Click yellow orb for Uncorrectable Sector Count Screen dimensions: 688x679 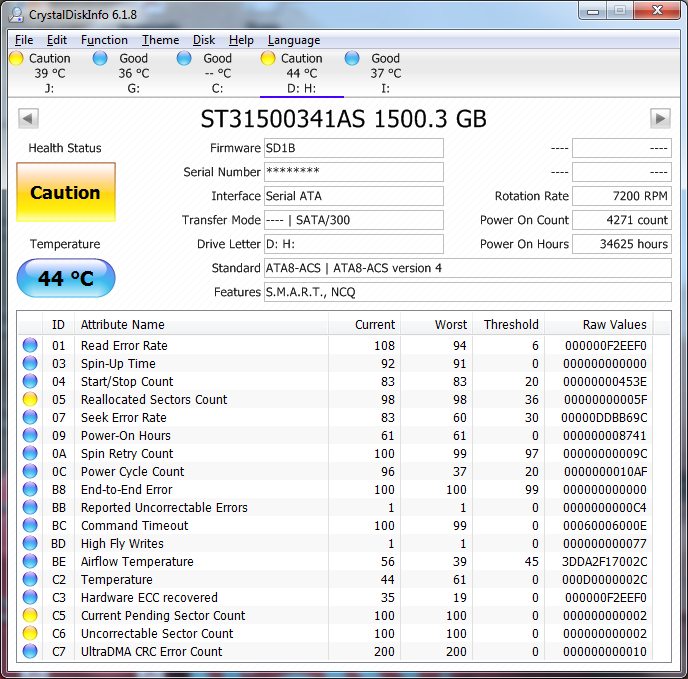pyautogui.click(x=30, y=633)
